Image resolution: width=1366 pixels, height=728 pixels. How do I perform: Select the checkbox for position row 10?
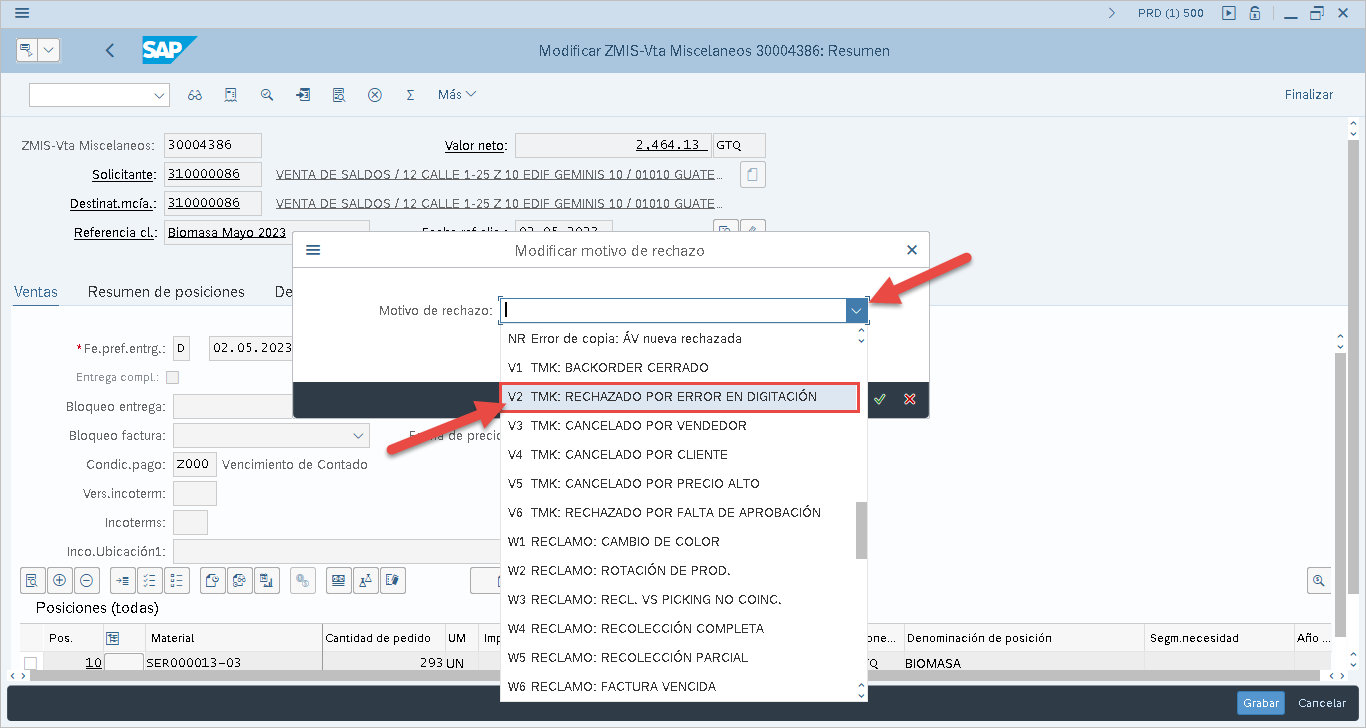[31, 663]
